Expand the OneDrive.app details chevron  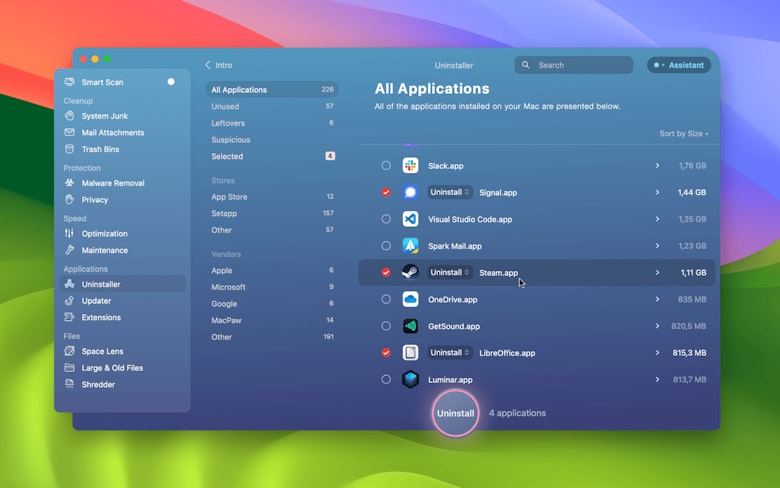point(657,299)
